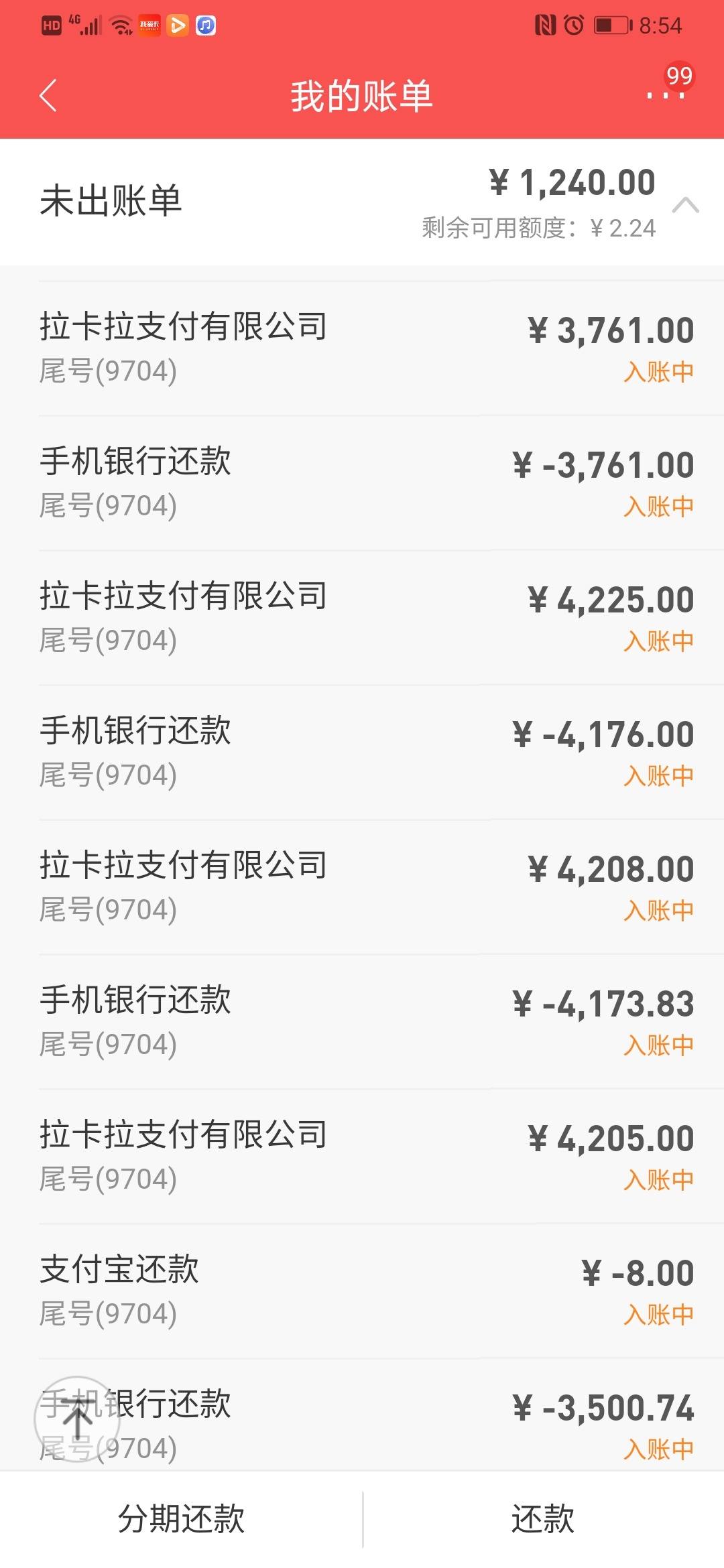Viewport: 724px width, 1568px height.
Task: Select the 分期还款 bottom option
Action: tap(181, 1519)
